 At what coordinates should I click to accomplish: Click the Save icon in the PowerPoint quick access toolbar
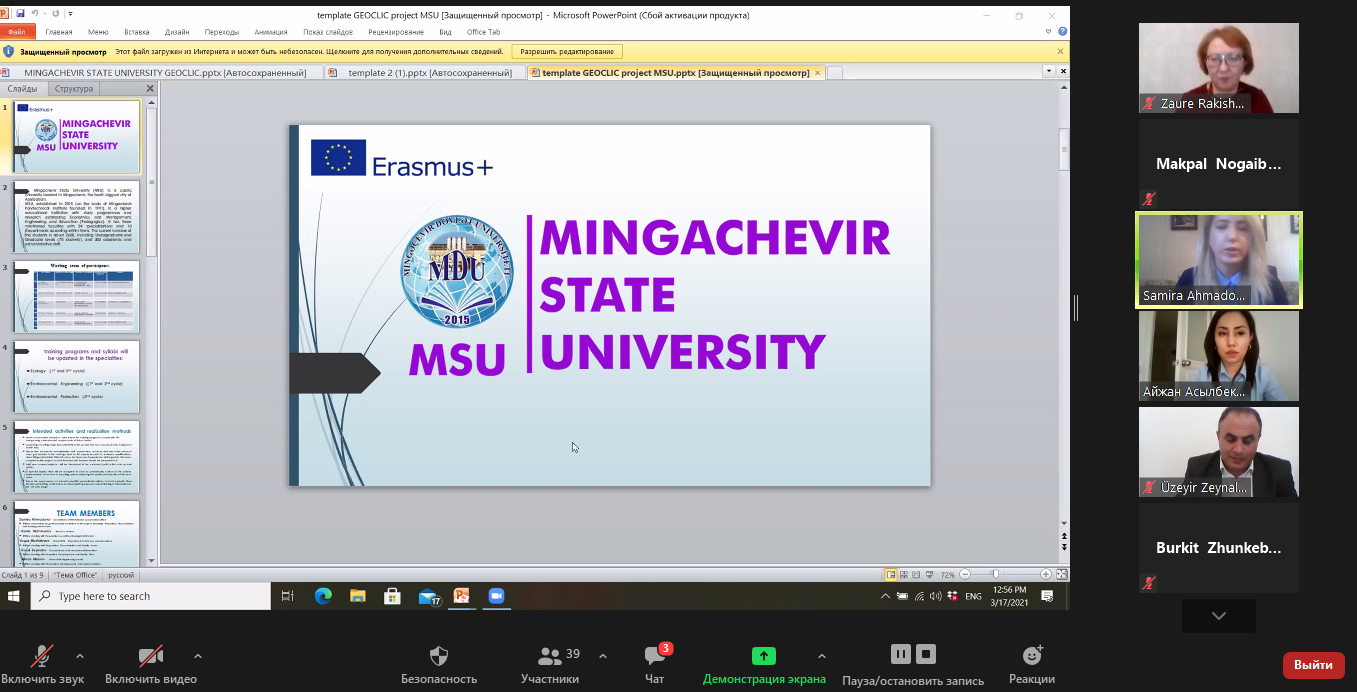tap(20, 14)
